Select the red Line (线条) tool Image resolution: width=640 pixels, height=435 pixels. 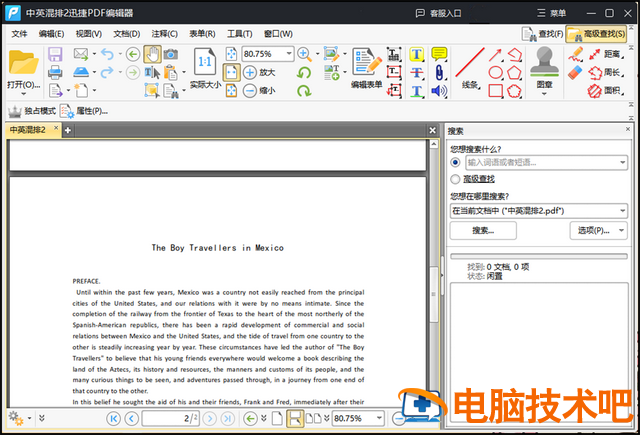470,68
